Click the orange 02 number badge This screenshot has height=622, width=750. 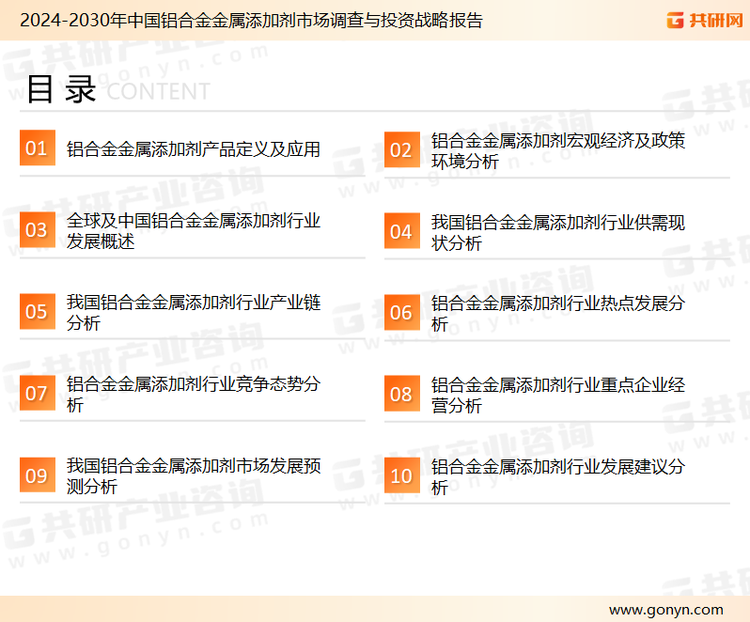point(402,150)
